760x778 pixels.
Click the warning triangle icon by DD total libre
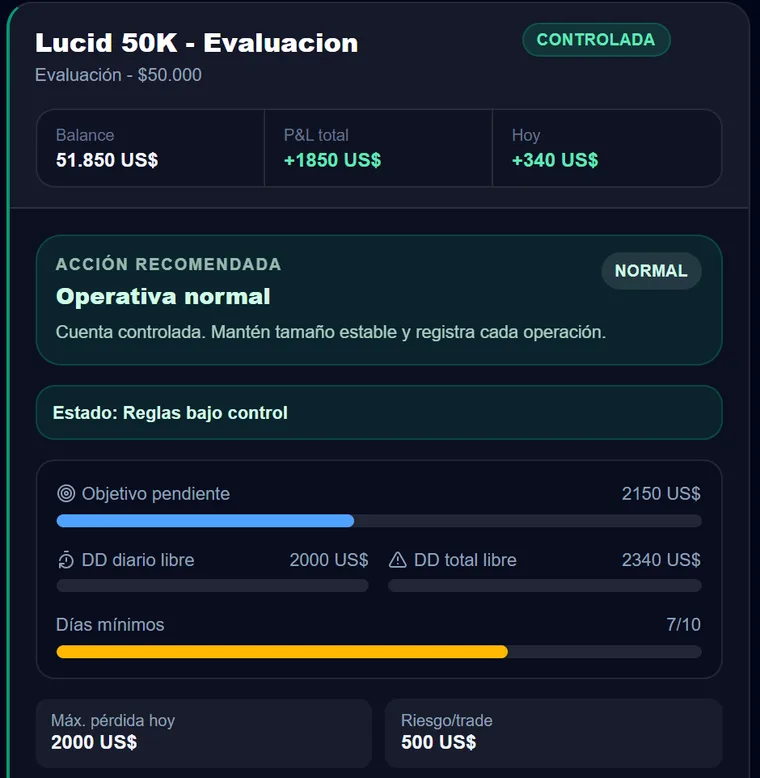[x=397, y=560]
